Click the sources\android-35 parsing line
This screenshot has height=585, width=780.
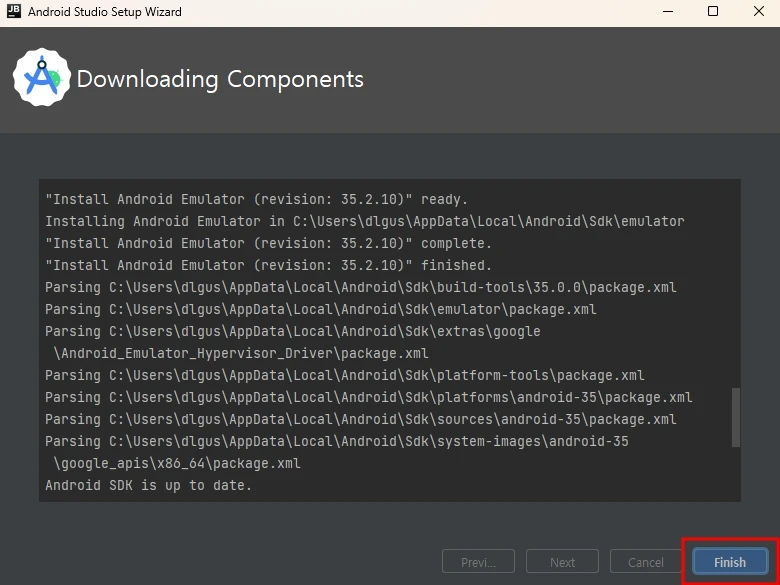361,419
